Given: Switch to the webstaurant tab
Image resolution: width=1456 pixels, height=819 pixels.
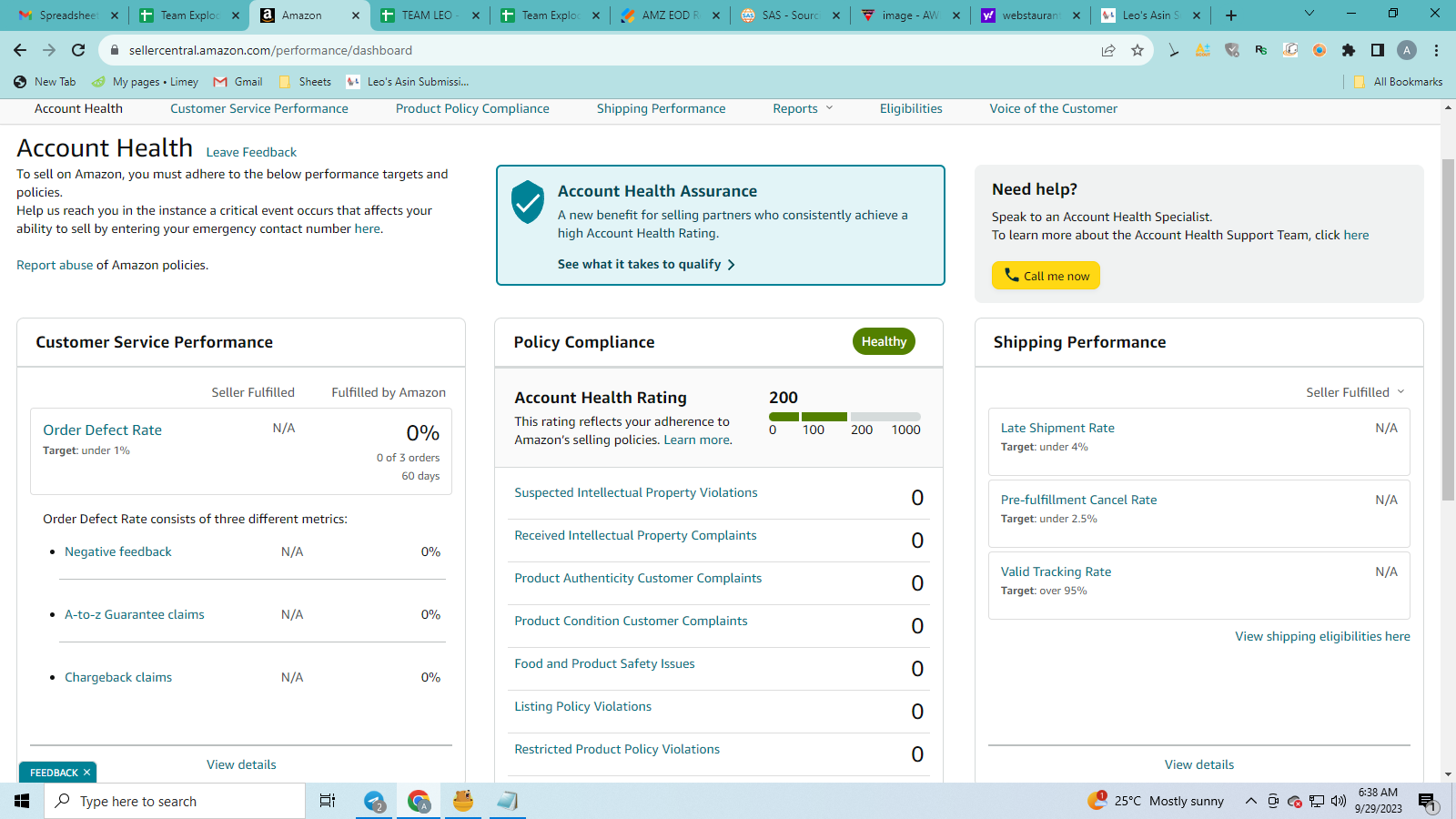Looking at the screenshot, I should (1030, 15).
